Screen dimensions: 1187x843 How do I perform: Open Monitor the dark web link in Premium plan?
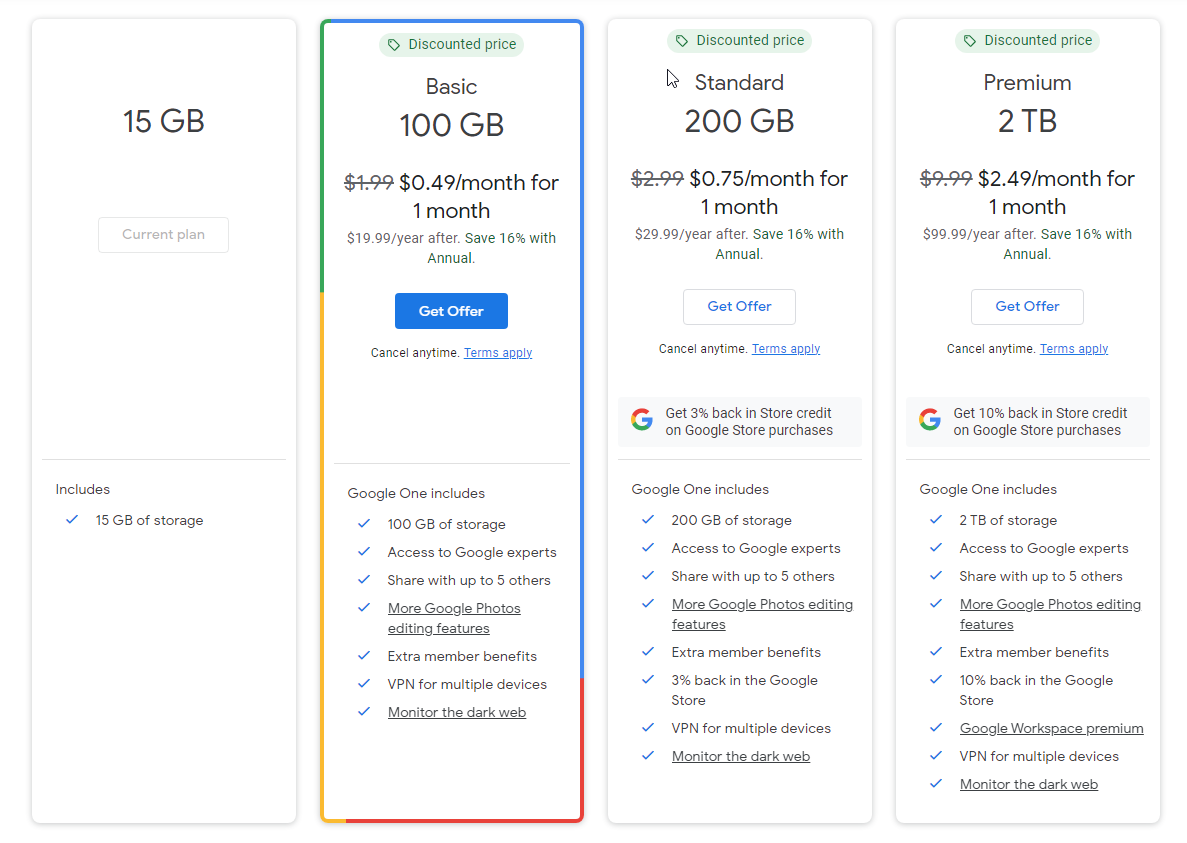pos(1029,784)
